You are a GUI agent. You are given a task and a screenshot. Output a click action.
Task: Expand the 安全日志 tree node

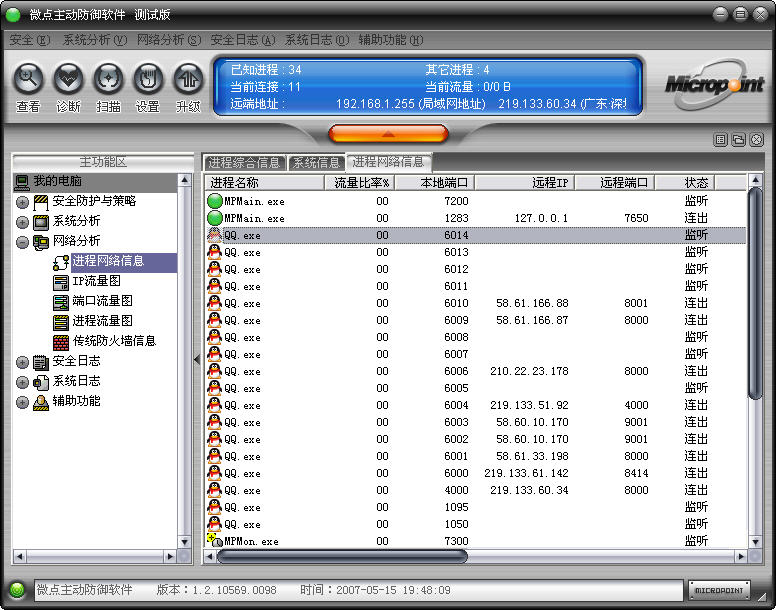tap(22, 362)
